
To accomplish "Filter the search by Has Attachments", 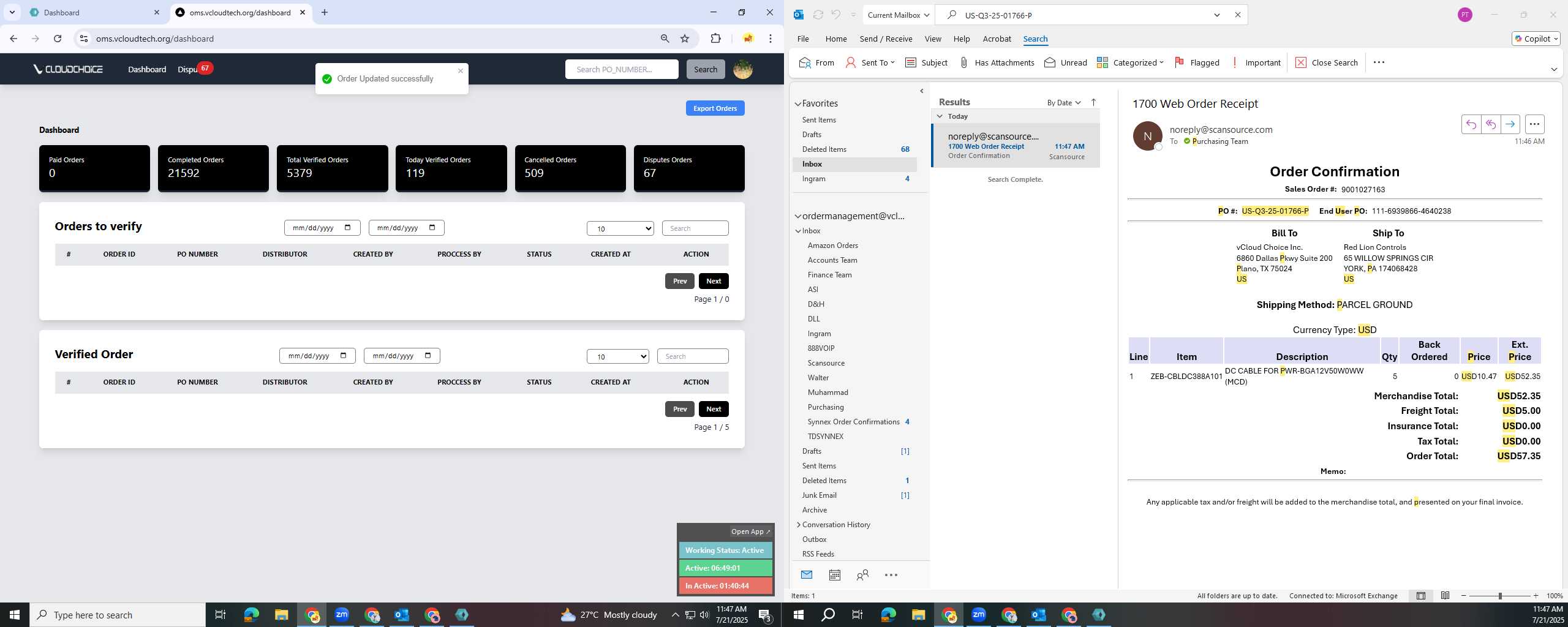I will pyautogui.click(x=997, y=62).
